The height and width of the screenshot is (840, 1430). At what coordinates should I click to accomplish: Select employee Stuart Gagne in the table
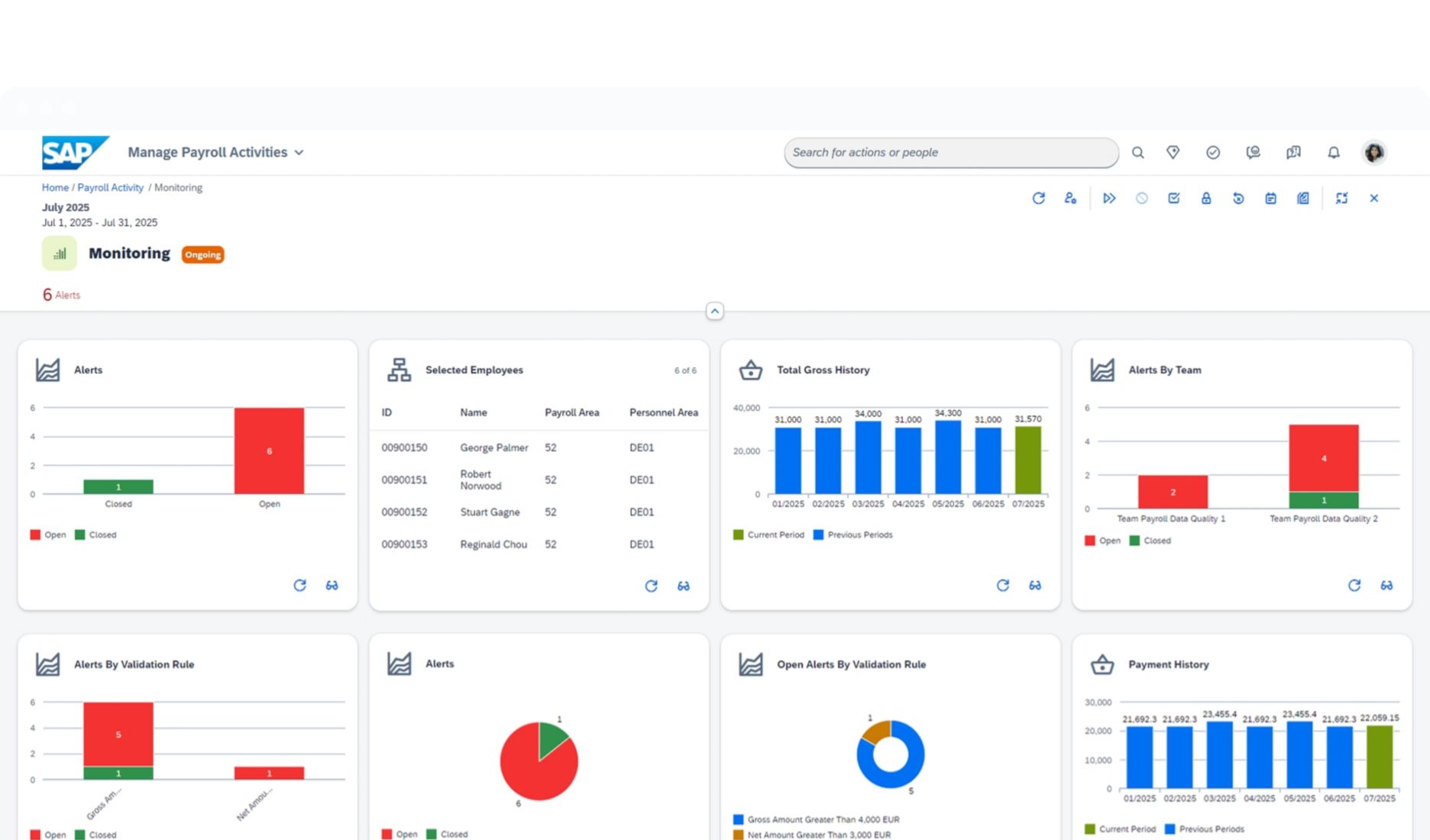(490, 512)
